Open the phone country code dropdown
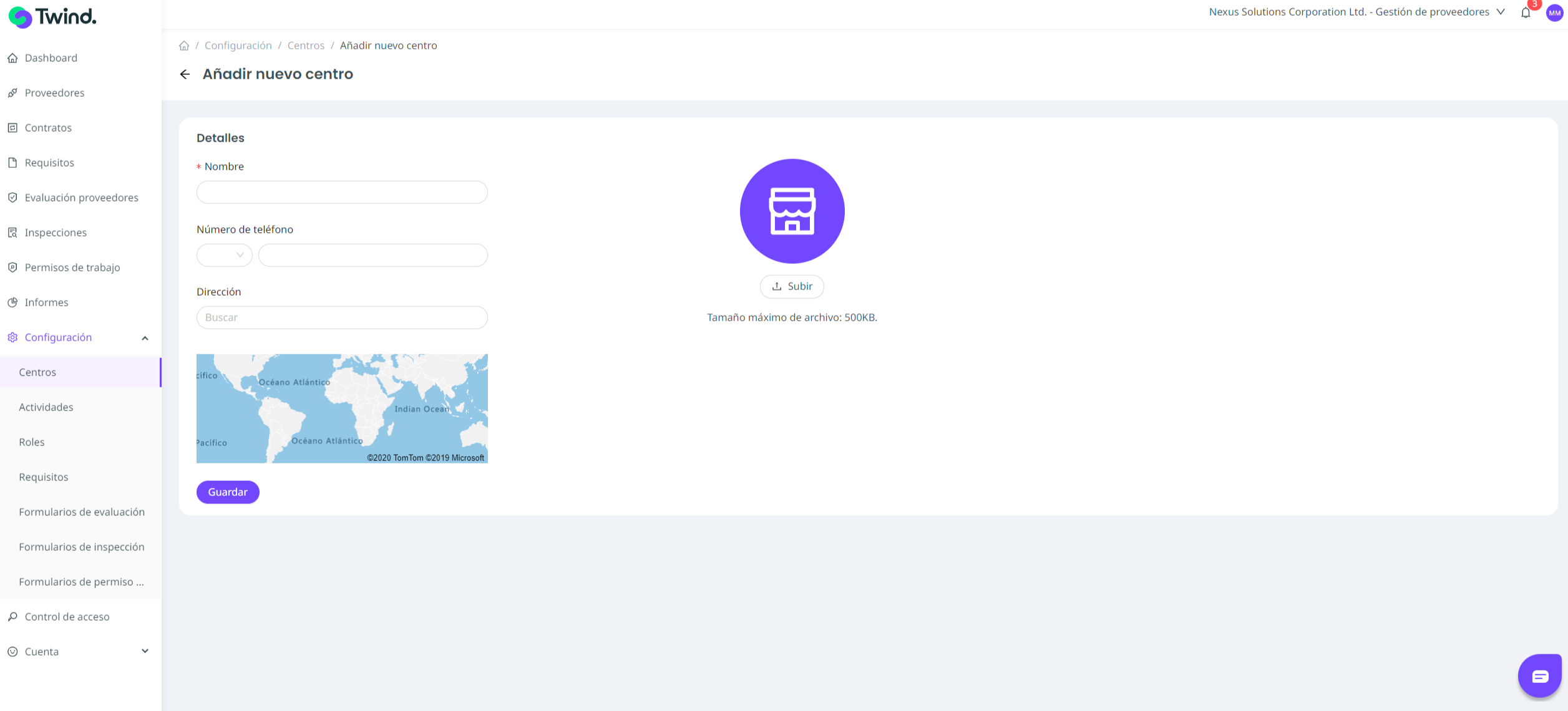1568x711 pixels. pos(224,255)
